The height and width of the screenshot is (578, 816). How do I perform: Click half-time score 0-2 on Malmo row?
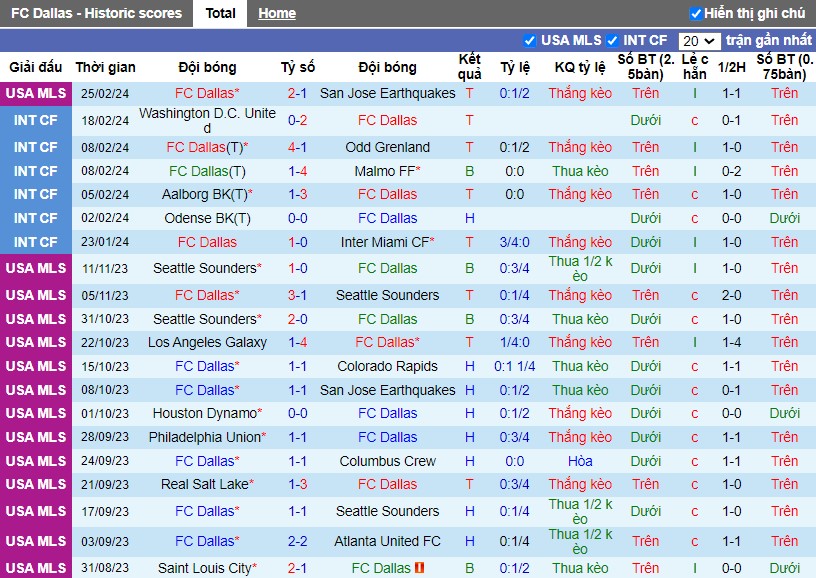pyautogui.click(x=731, y=171)
